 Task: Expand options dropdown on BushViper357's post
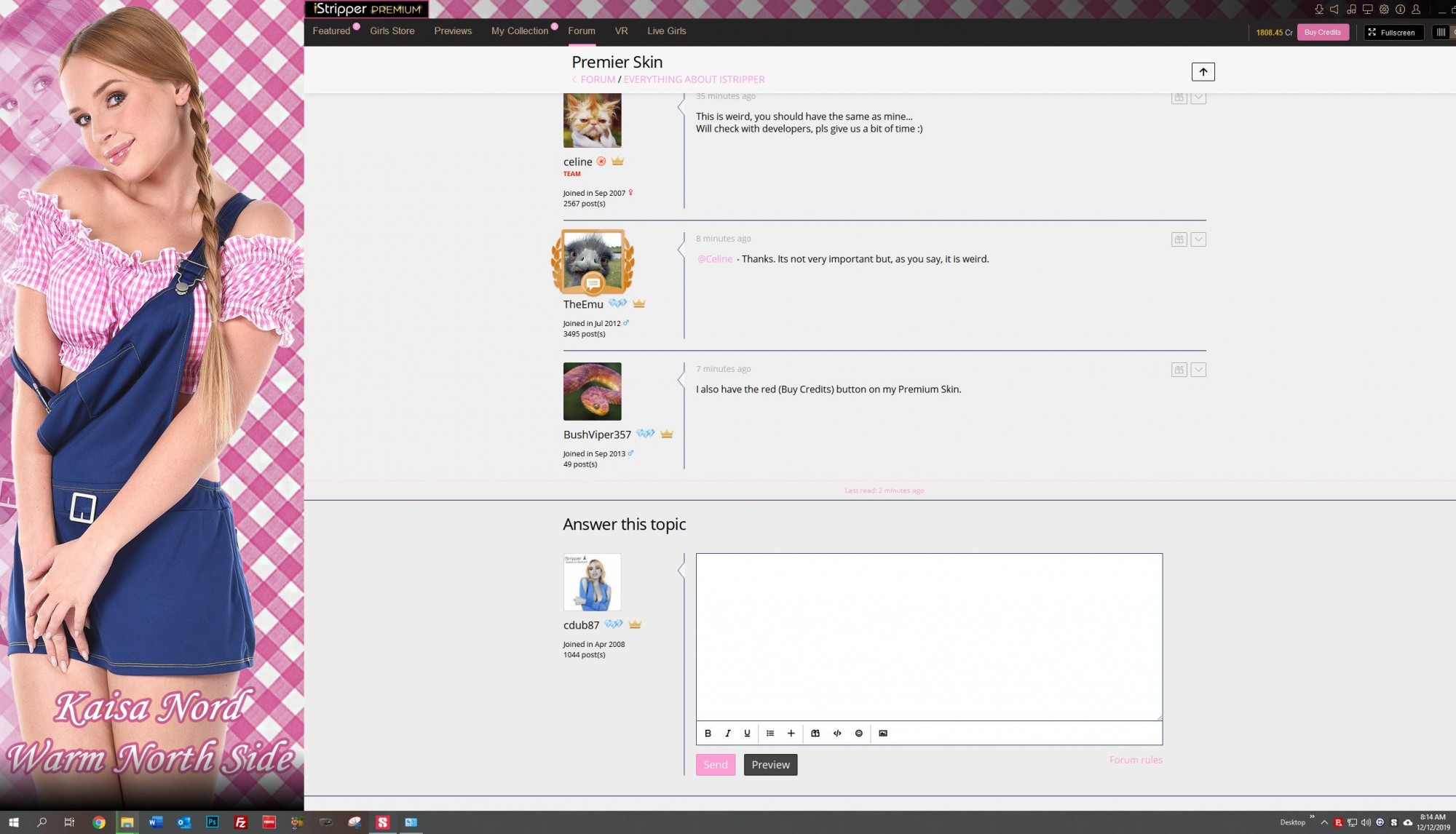tap(1198, 370)
